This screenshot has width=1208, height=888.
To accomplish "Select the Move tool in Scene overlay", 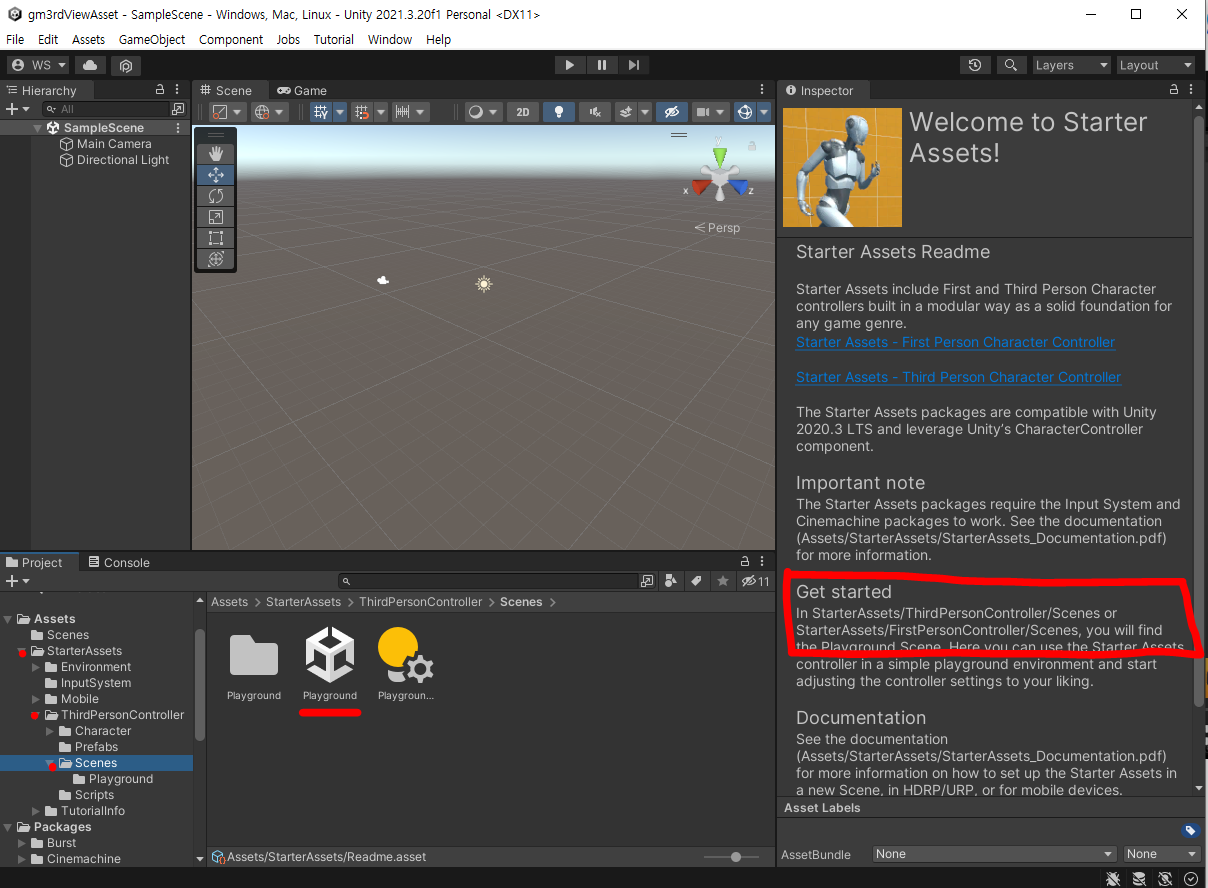I will pos(215,174).
